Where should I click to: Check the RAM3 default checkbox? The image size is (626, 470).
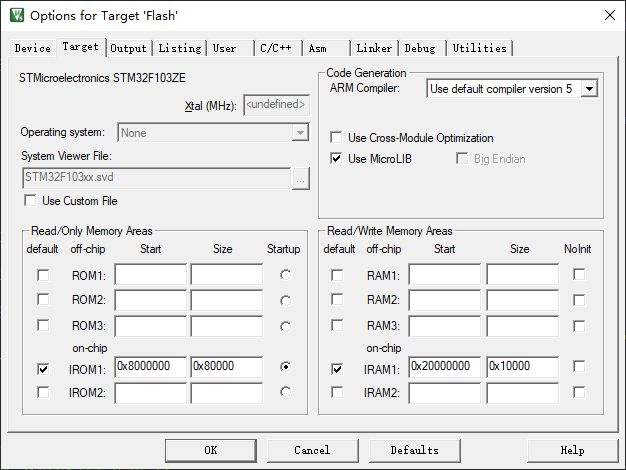coord(337,325)
